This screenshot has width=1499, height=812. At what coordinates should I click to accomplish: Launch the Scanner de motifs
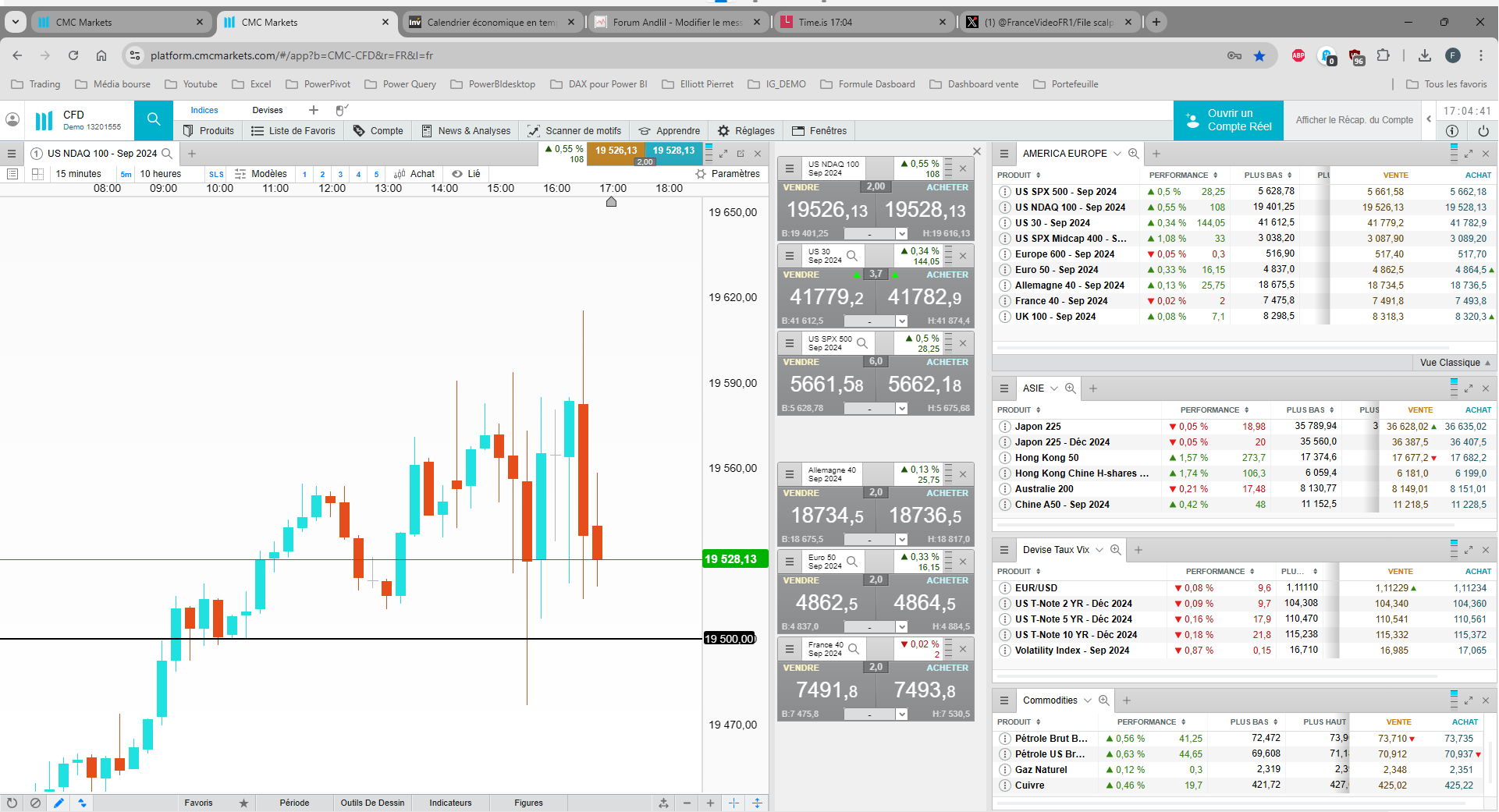(x=574, y=131)
